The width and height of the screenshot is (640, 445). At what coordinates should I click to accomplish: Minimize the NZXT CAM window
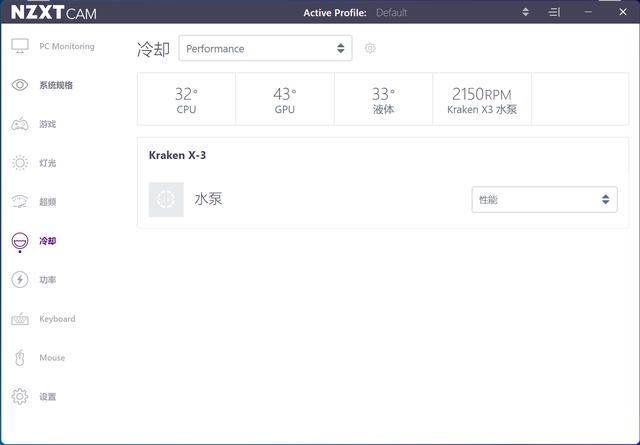(x=588, y=12)
